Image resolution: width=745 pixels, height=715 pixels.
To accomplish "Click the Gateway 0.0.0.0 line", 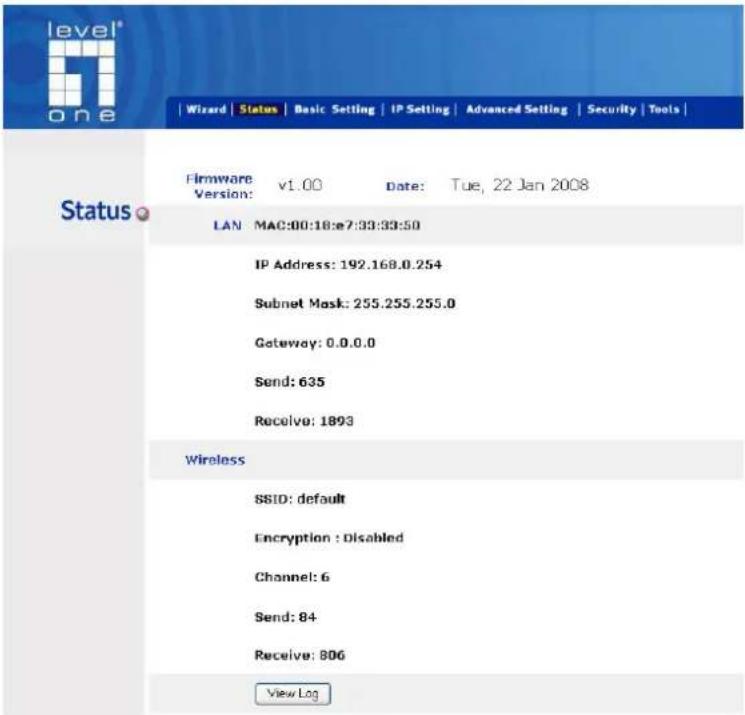I will (x=315, y=343).
